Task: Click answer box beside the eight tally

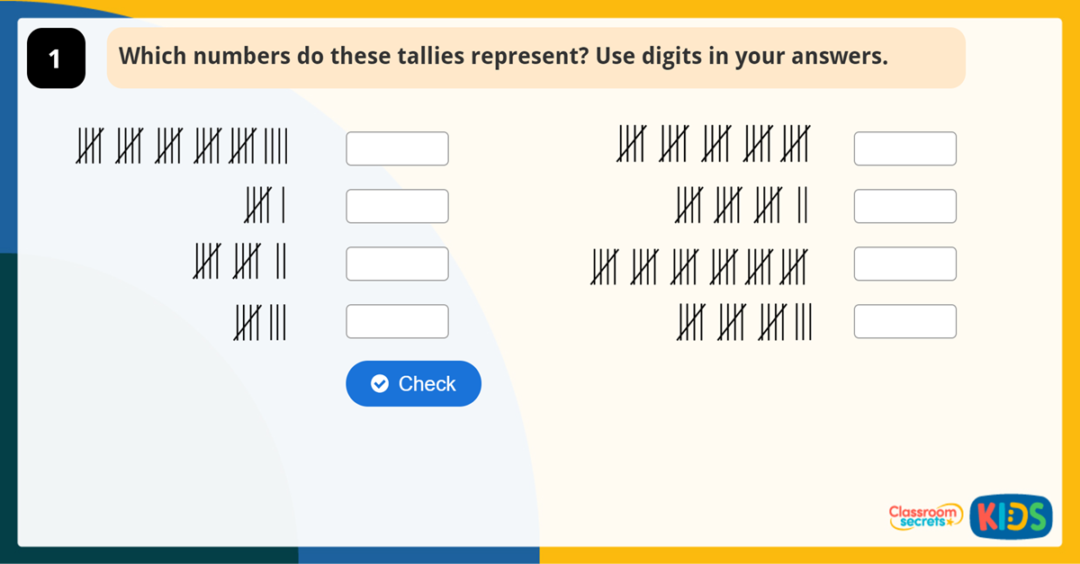Action: pyautogui.click(x=397, y=321)
